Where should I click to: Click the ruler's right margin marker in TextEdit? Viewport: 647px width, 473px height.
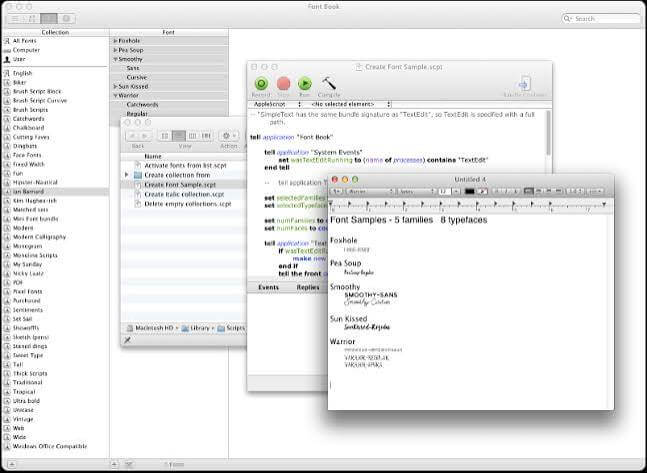(x=604, y=204)
